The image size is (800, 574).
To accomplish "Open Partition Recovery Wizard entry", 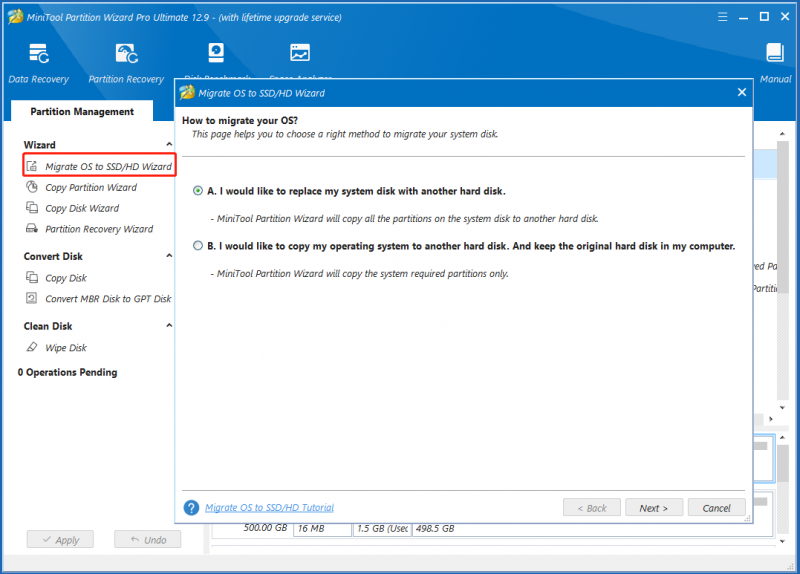I will pyautogui.click(x=99, y=229).
